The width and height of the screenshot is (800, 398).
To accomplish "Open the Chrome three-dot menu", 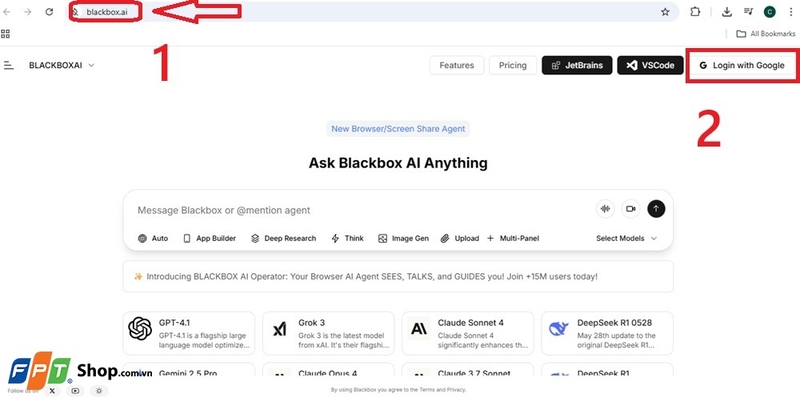I will click(790, 12).
